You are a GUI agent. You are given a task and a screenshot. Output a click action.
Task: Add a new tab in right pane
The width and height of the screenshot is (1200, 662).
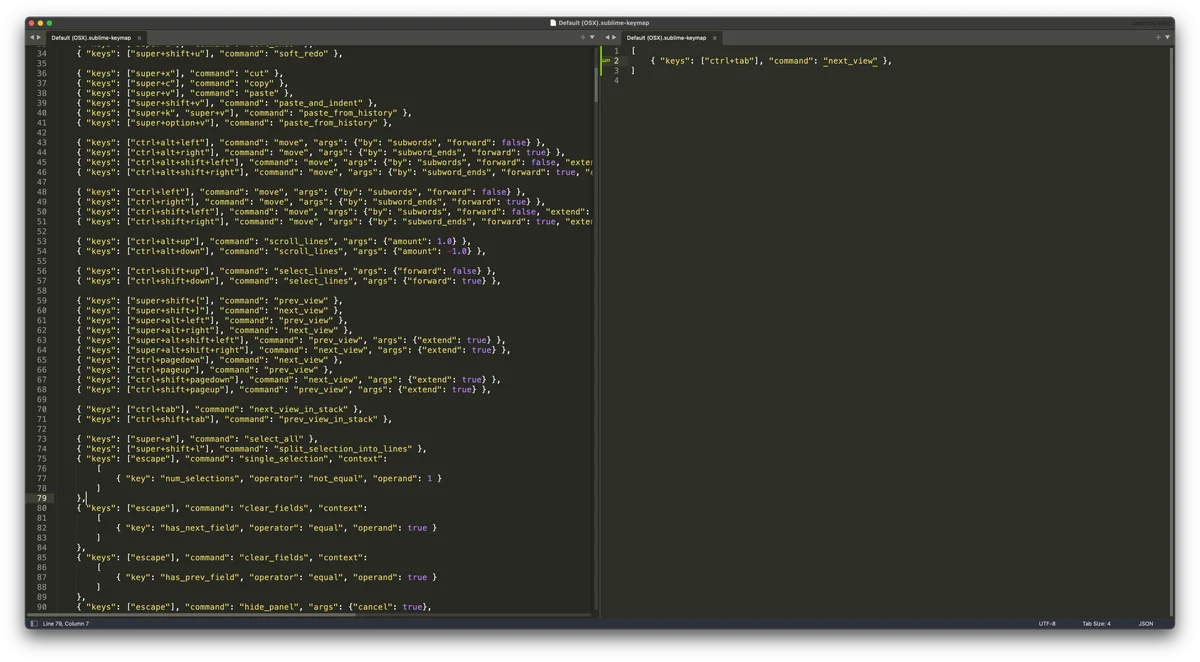[1158, 38]
